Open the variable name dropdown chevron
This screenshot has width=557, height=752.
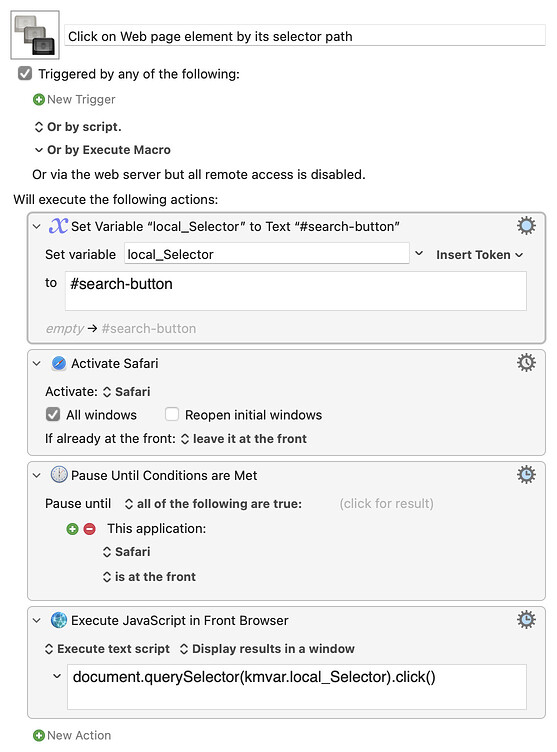[x=419, y=253]
